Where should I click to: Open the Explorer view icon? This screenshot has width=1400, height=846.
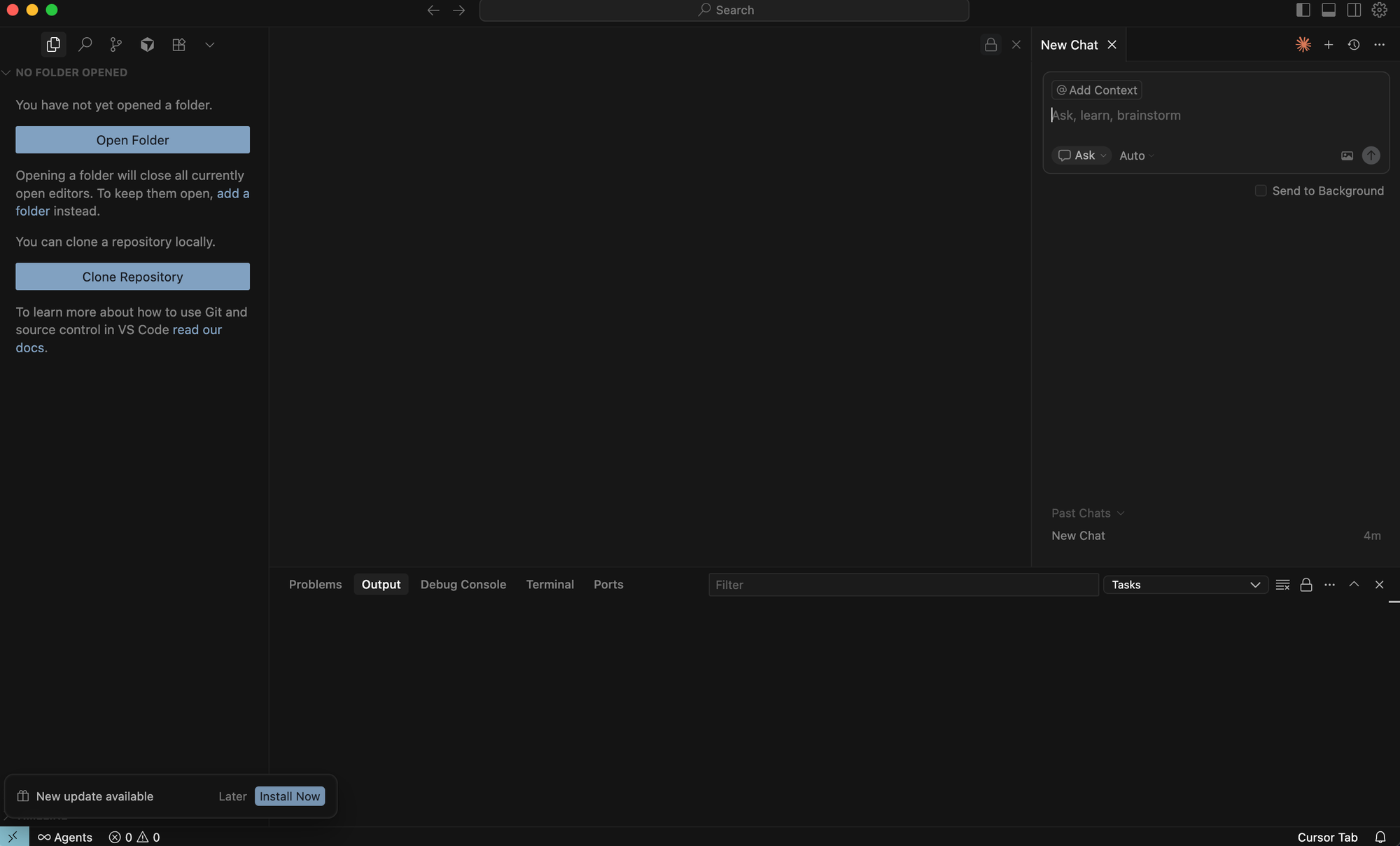click(53, 45)
